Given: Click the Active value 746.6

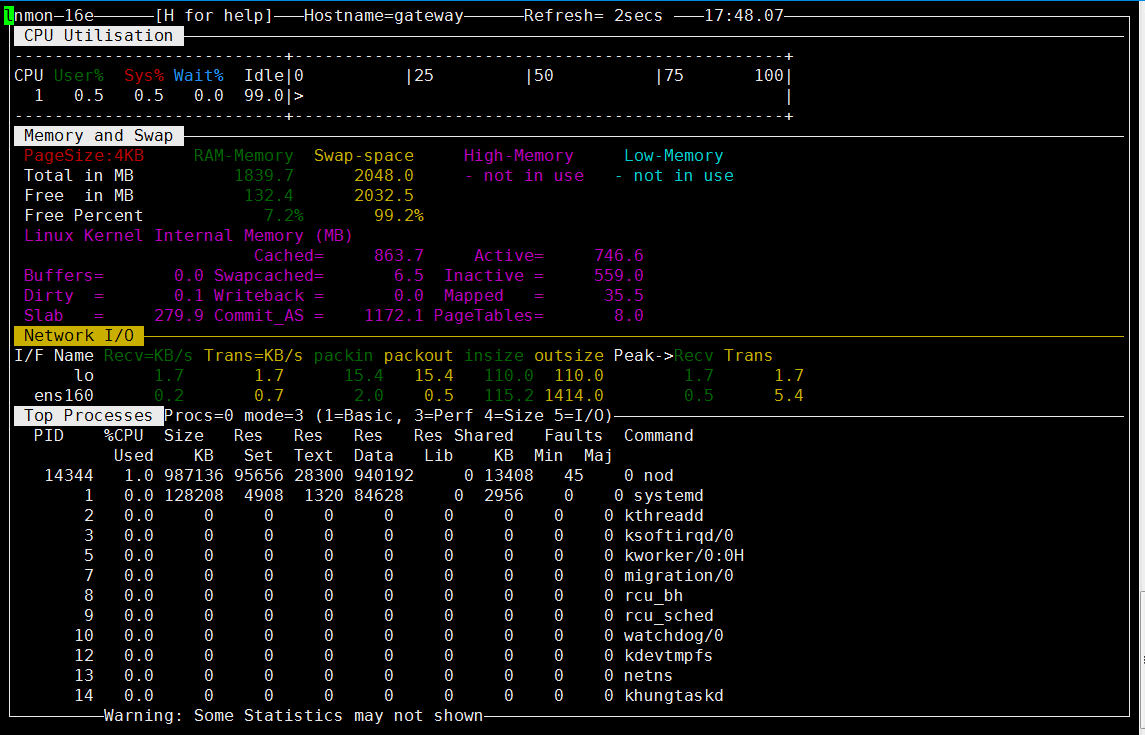Looking at the screenshot, I should pos(619,256).
